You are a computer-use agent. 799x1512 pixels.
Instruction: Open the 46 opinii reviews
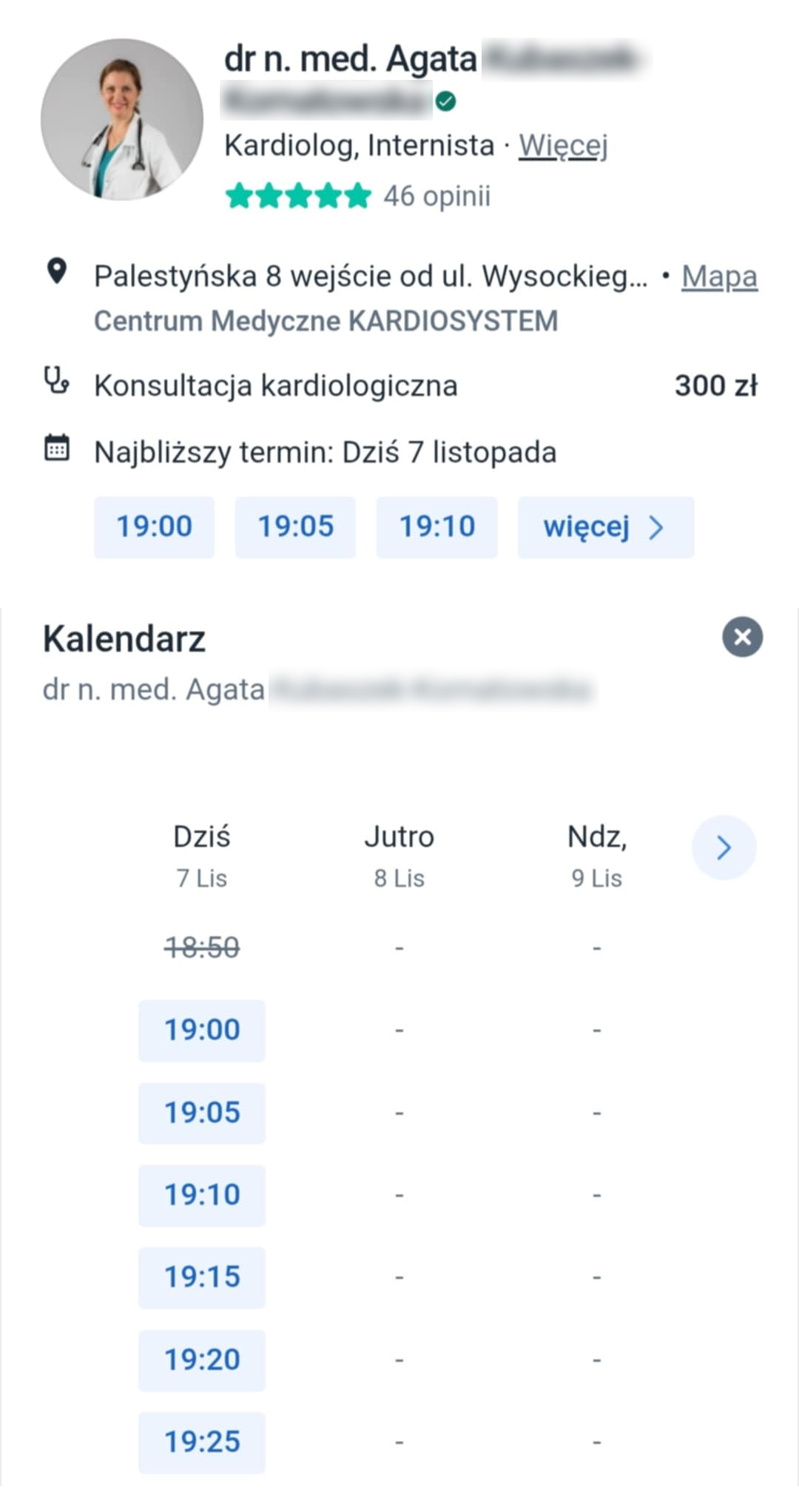436,197
